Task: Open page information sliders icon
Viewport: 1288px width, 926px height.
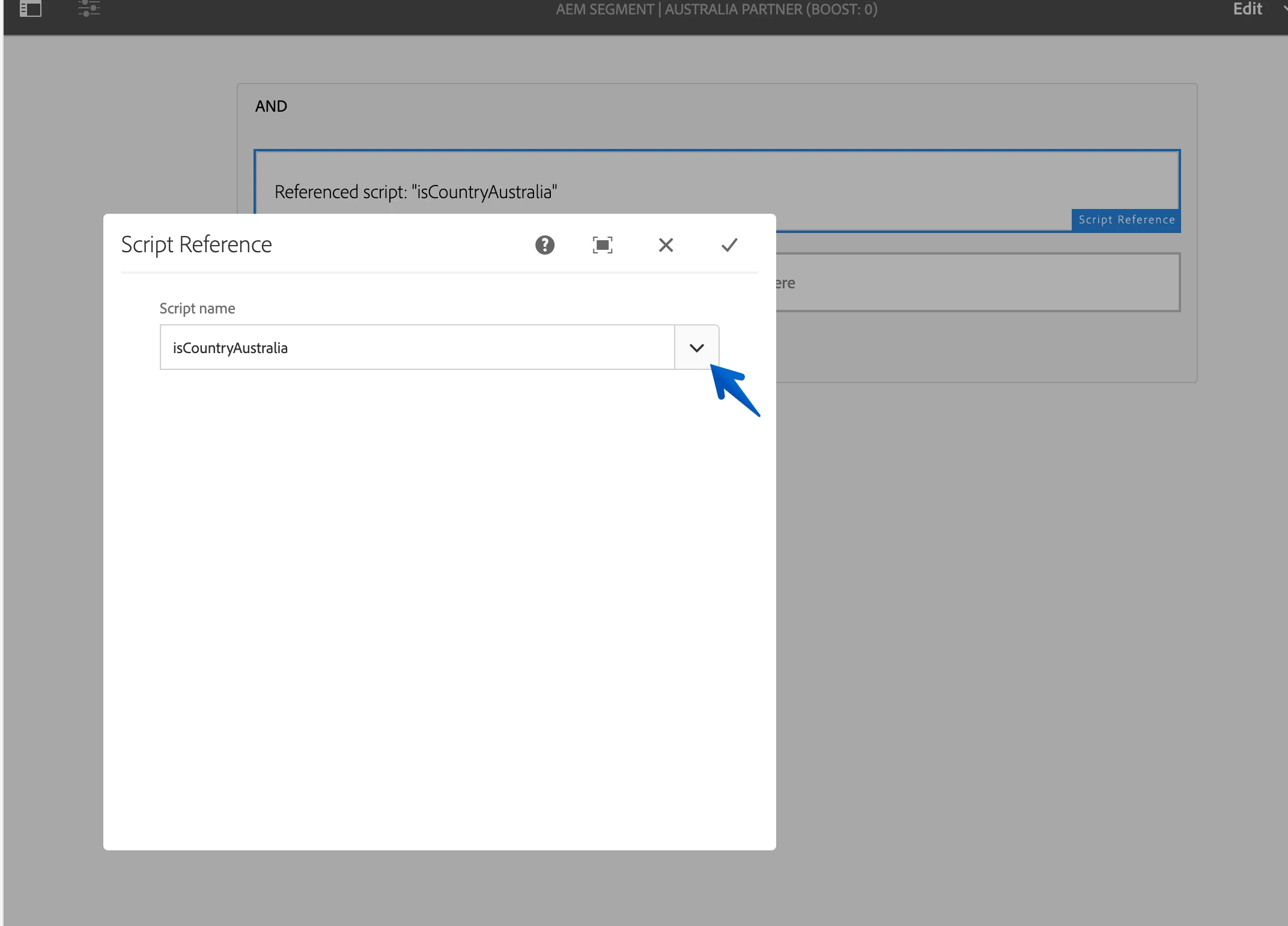Action: click(89, 9)
